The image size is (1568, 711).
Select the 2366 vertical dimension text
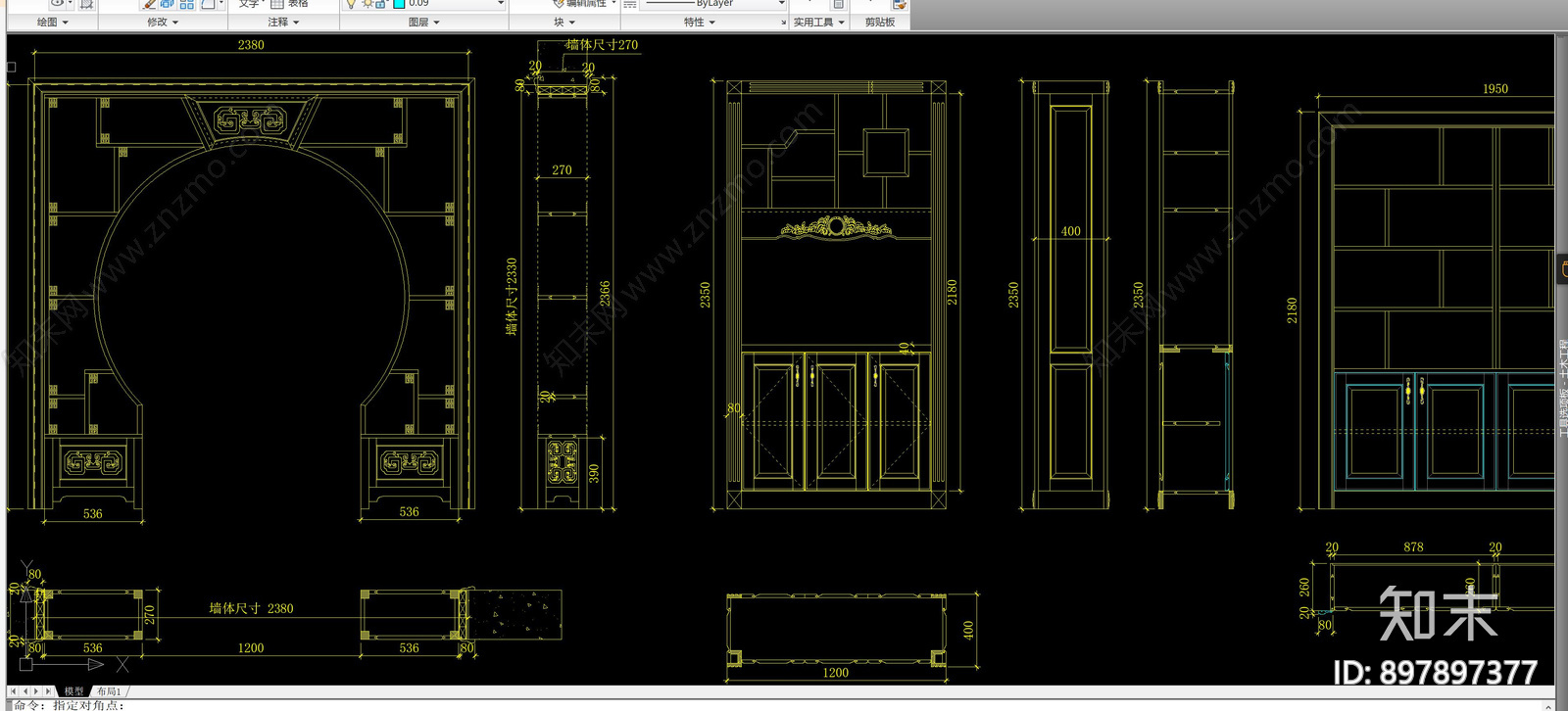click(x=605, y=293)
